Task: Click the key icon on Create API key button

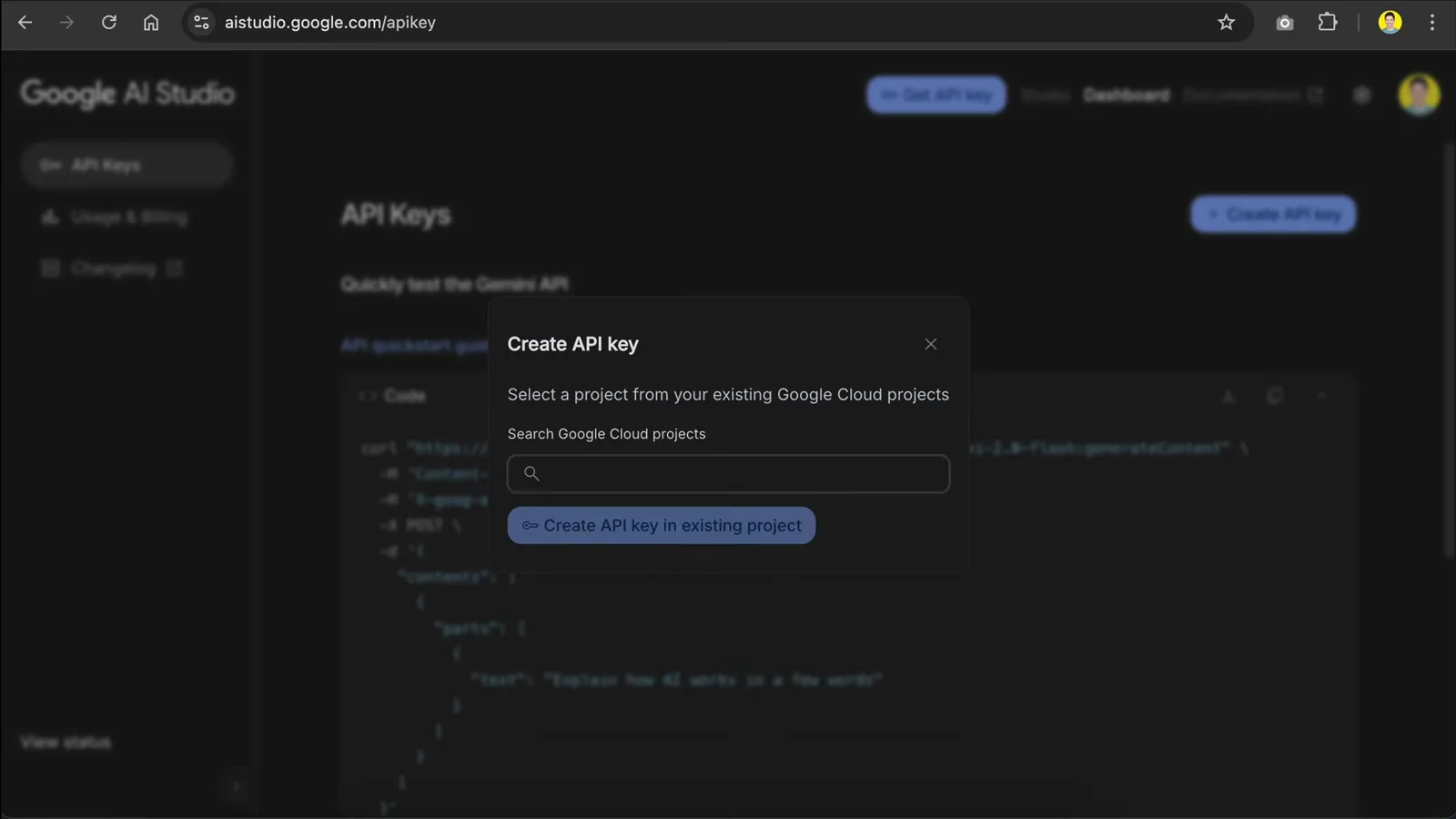Action: (530, 525)
